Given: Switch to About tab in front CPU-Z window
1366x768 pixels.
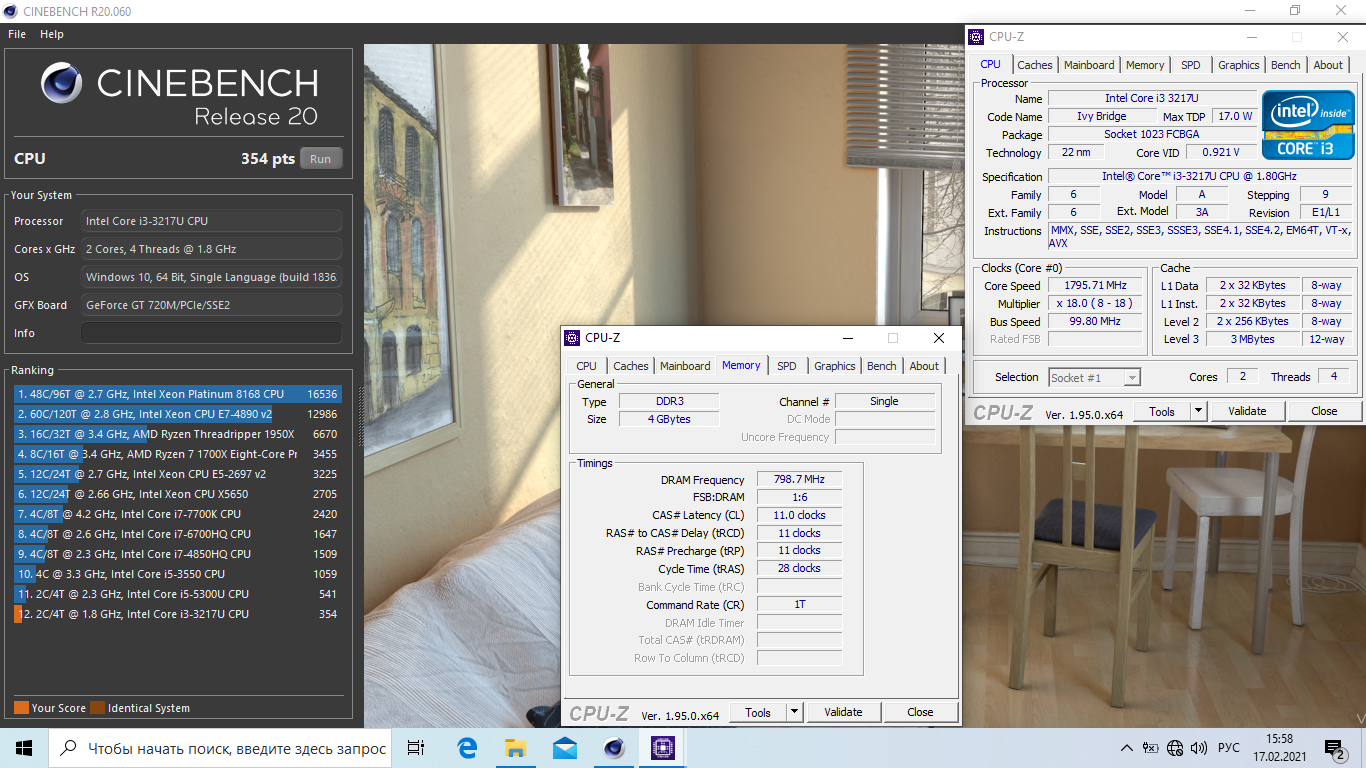Looking at the screenshot, I should [x=924, y=366].
